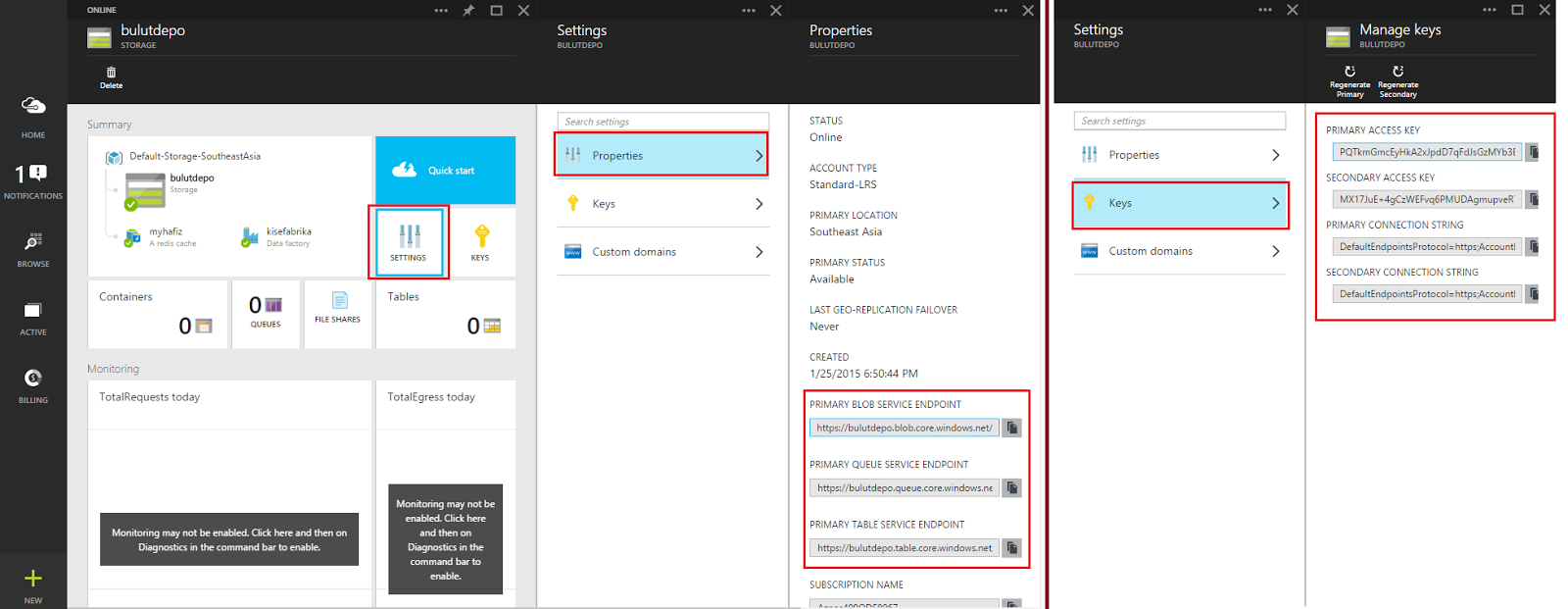
Task: Copy the primary blob service endpoint
Action: tap(1012, 428)
